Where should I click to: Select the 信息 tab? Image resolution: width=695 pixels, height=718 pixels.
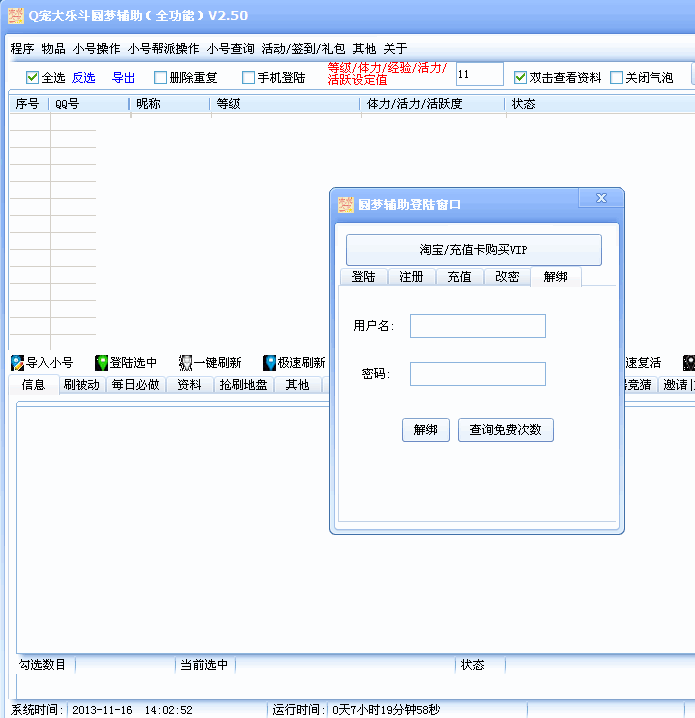[33, 385]
